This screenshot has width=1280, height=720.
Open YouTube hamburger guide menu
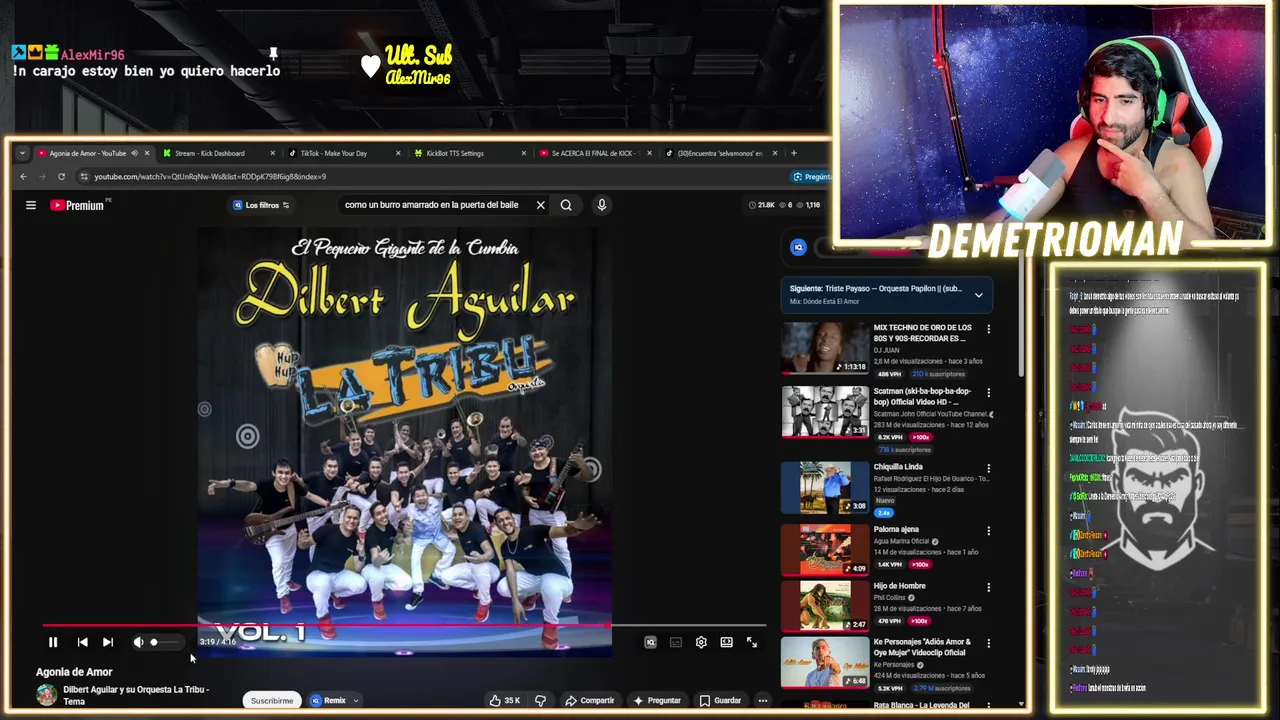coord(31,205)
